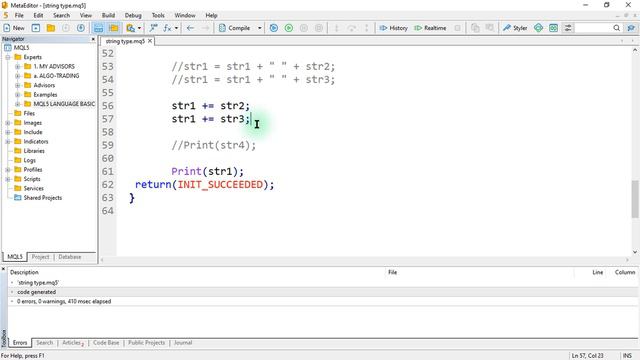Open the View menu

click(x=86, y=15)
